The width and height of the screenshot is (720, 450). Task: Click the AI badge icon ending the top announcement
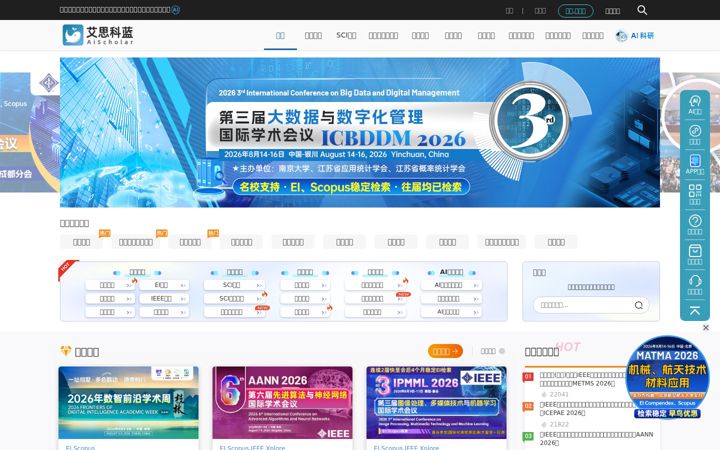175,10
